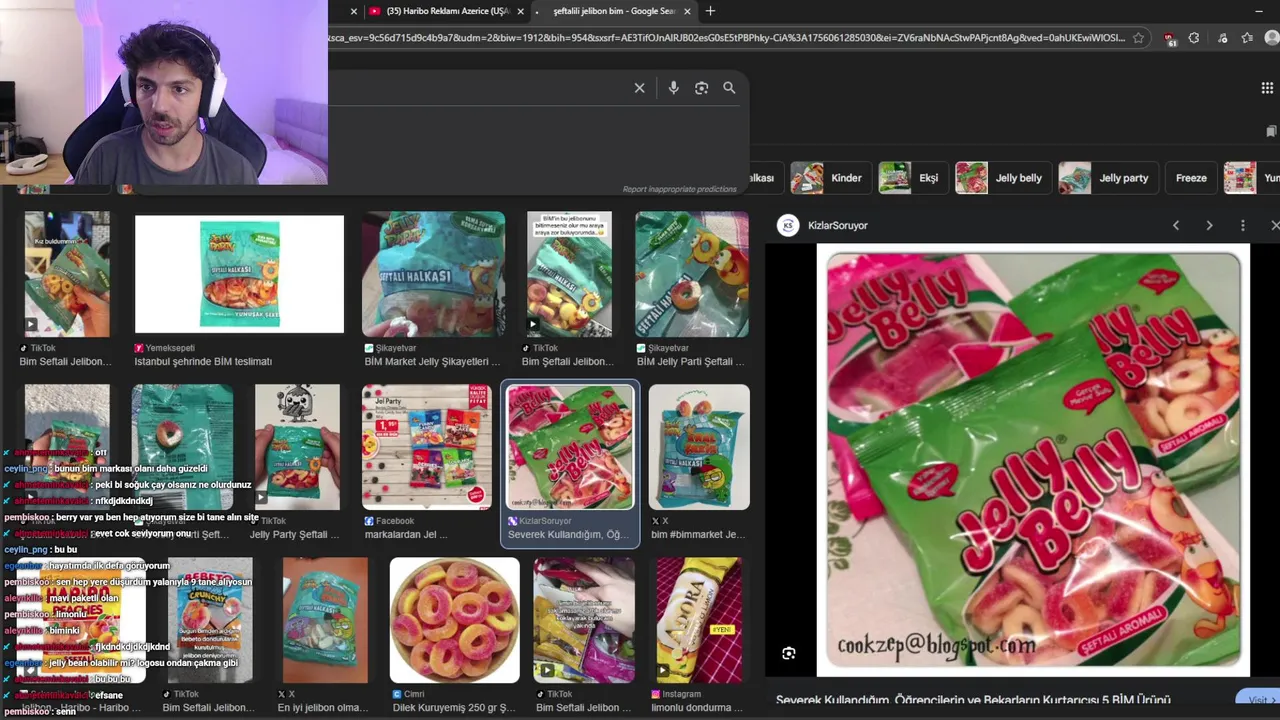Search inside image with Lens icon
The height and width of the screenshot is (720, 1280).
(789, 653)
